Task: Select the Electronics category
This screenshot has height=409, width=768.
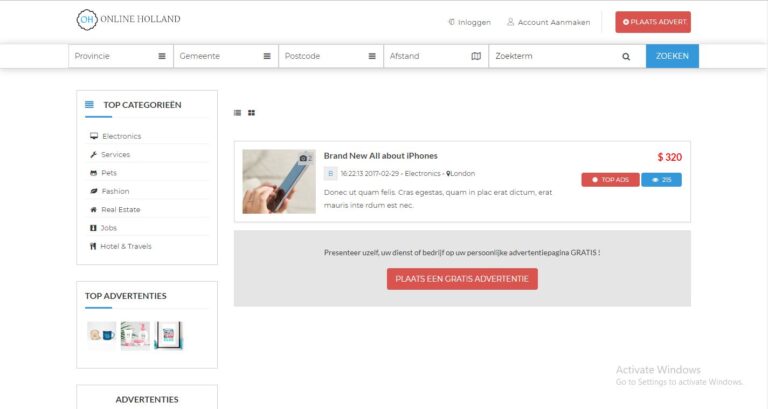Action: click(x=121, y=136)
